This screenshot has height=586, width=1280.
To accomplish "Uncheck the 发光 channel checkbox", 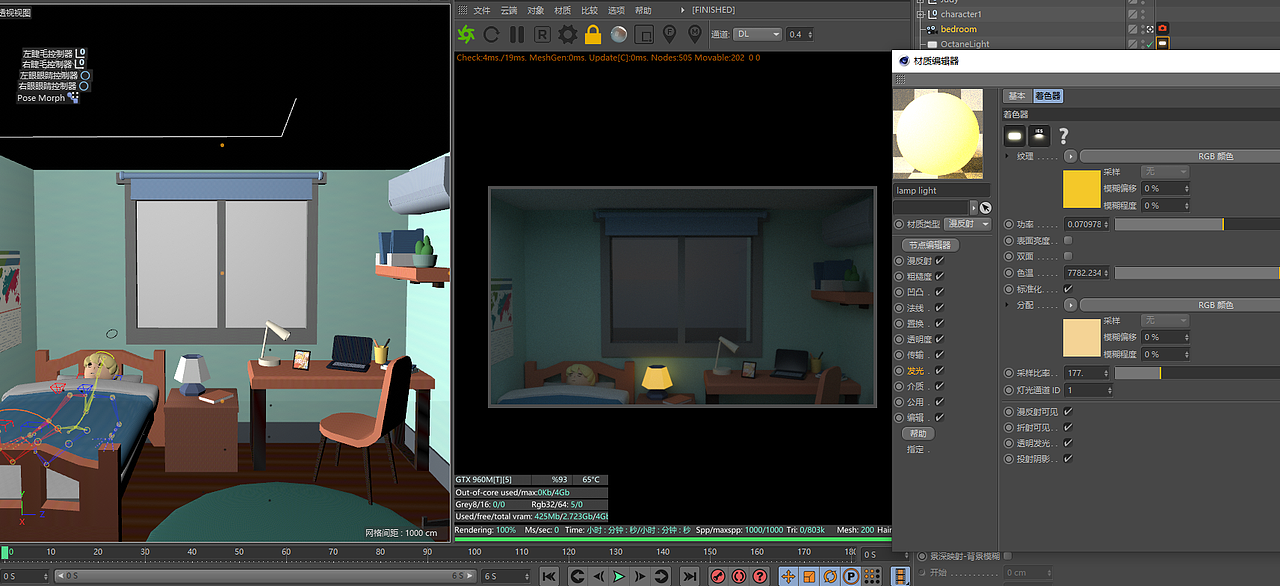I will (x=939, y=371).
